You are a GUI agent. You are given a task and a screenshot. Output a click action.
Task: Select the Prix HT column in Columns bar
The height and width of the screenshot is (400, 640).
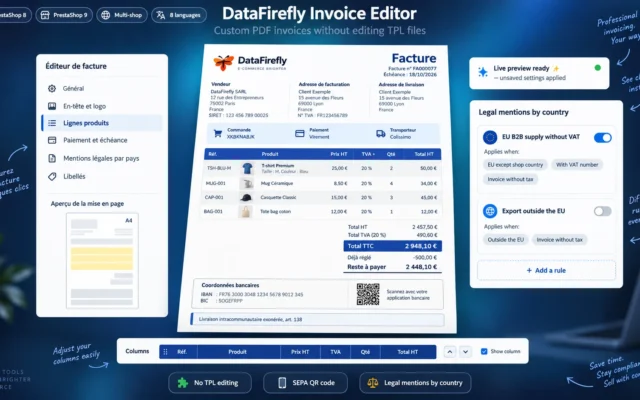pos(300,352)
